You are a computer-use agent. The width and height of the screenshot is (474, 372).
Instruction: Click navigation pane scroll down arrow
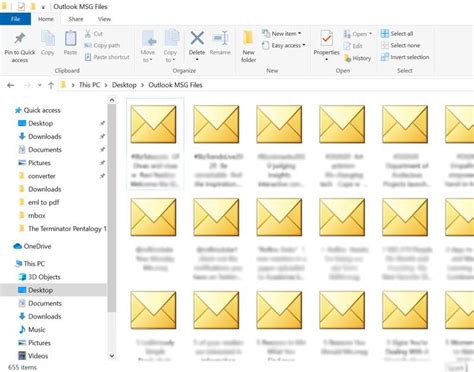point(112,356)
